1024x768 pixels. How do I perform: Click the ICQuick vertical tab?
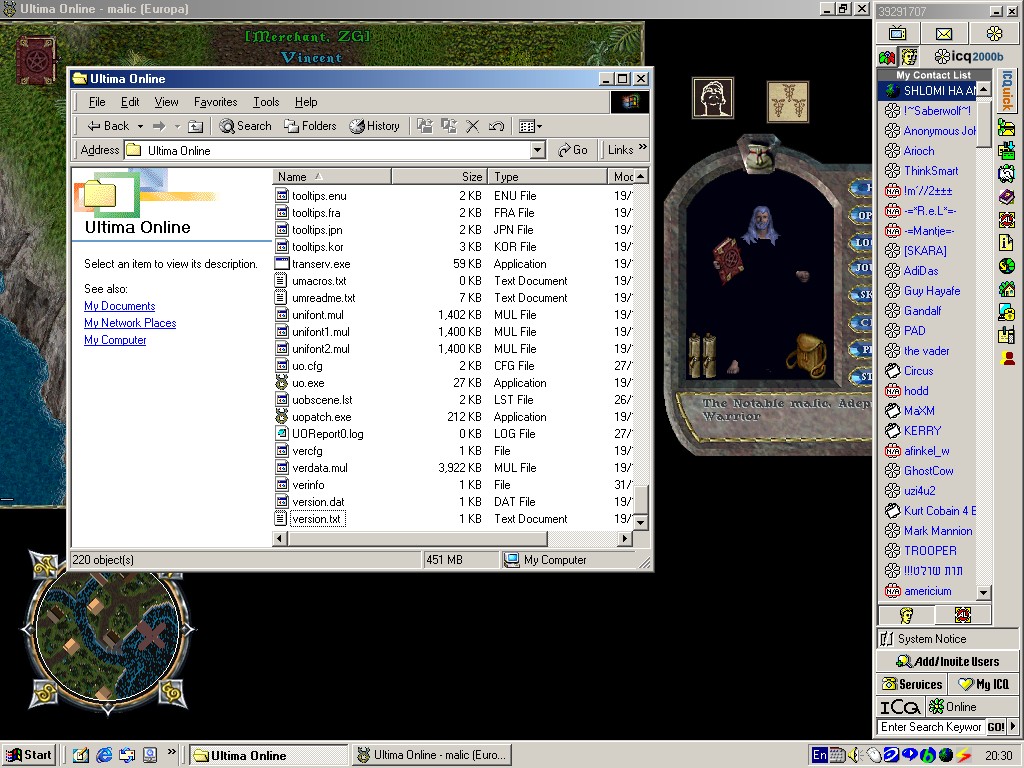click(1006, 91)
